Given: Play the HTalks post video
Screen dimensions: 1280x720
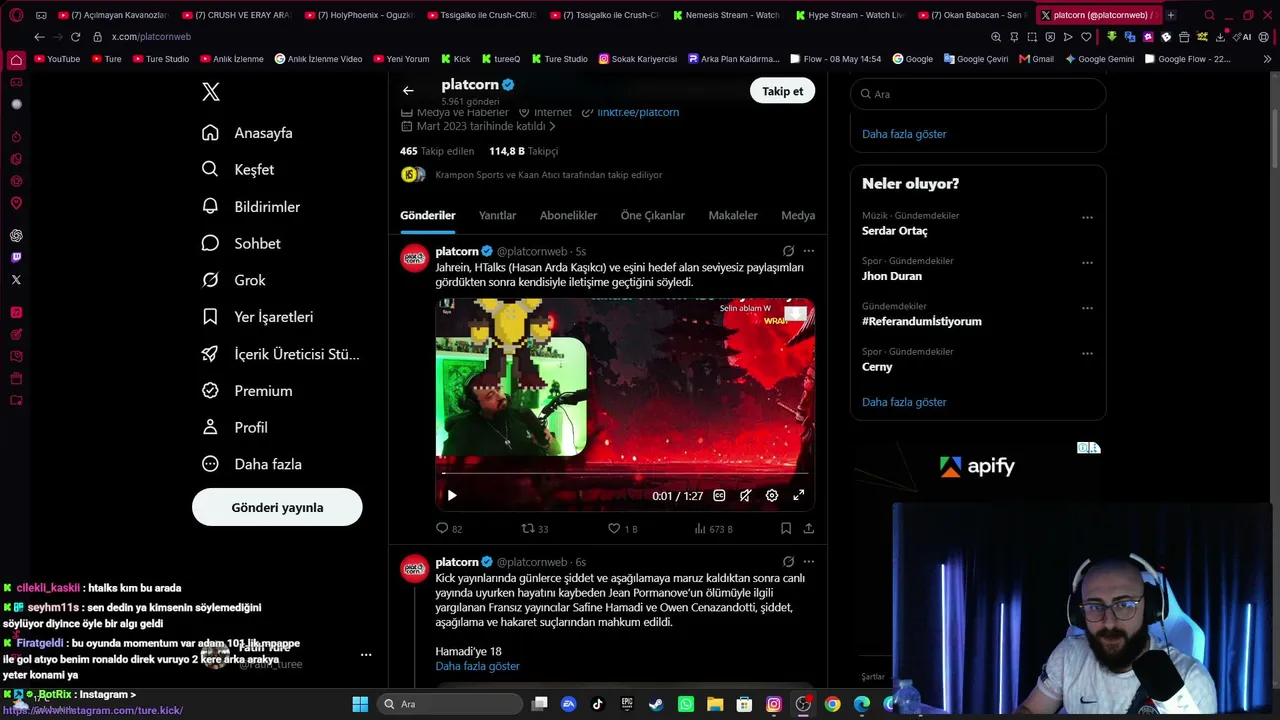Looking at the screenshot, I should point(452,495).
